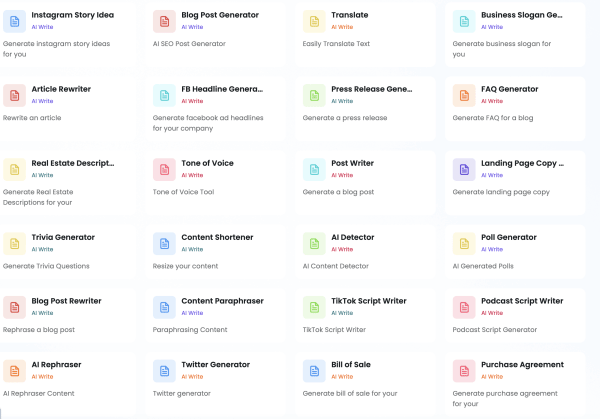This screenshot has width=600, height=419.
Task: Click the Business Slogan Generator icon
Action: click(464, 21)
